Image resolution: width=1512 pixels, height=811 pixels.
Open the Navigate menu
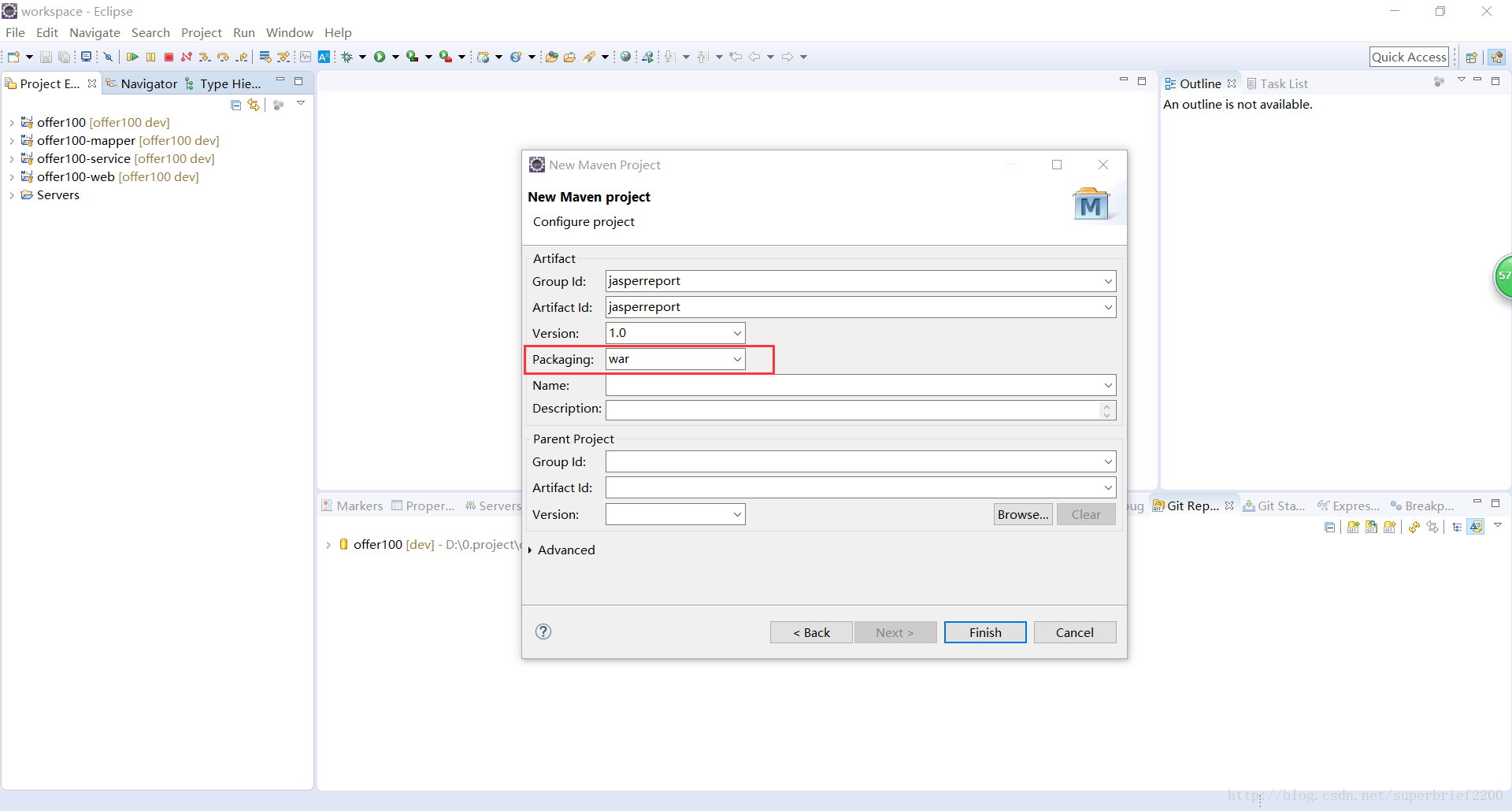pyautogui.click(x=94, y=32)
